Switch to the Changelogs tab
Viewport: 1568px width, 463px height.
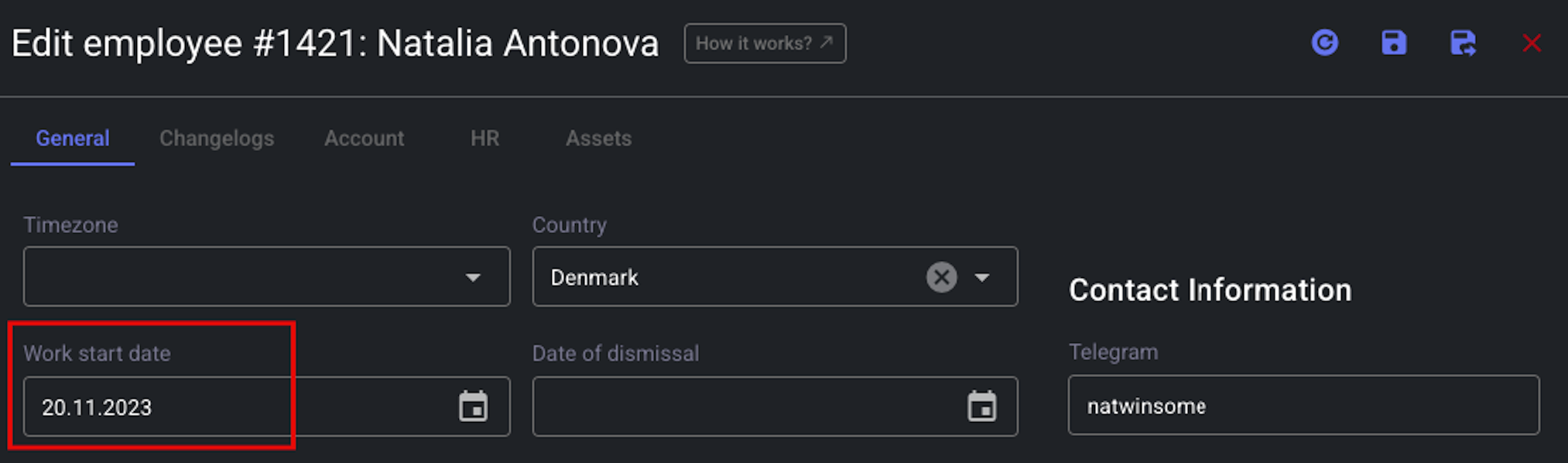[217, 139]
